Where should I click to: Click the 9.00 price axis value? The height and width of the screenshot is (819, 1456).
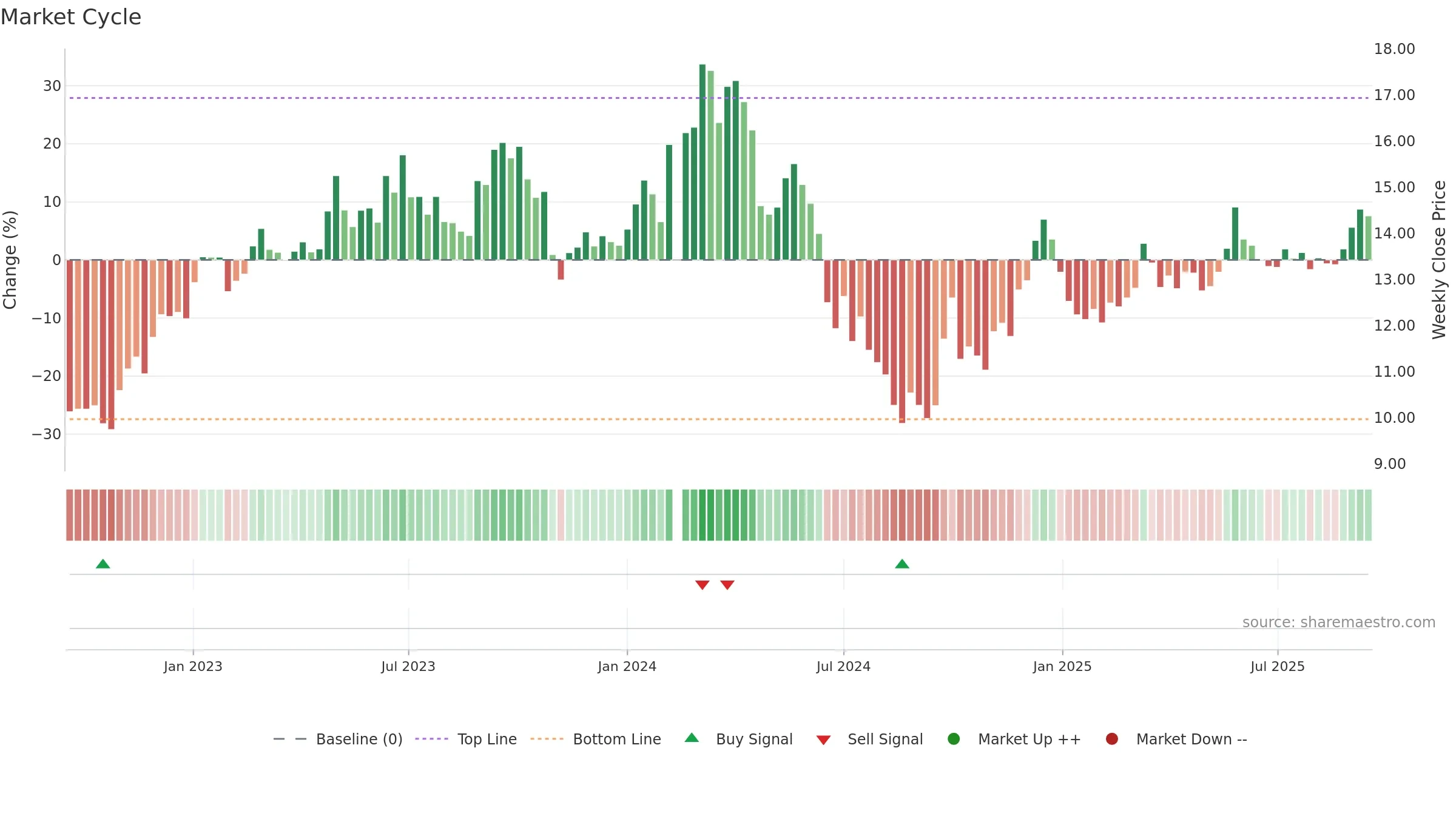click(x=1390, y=464)
